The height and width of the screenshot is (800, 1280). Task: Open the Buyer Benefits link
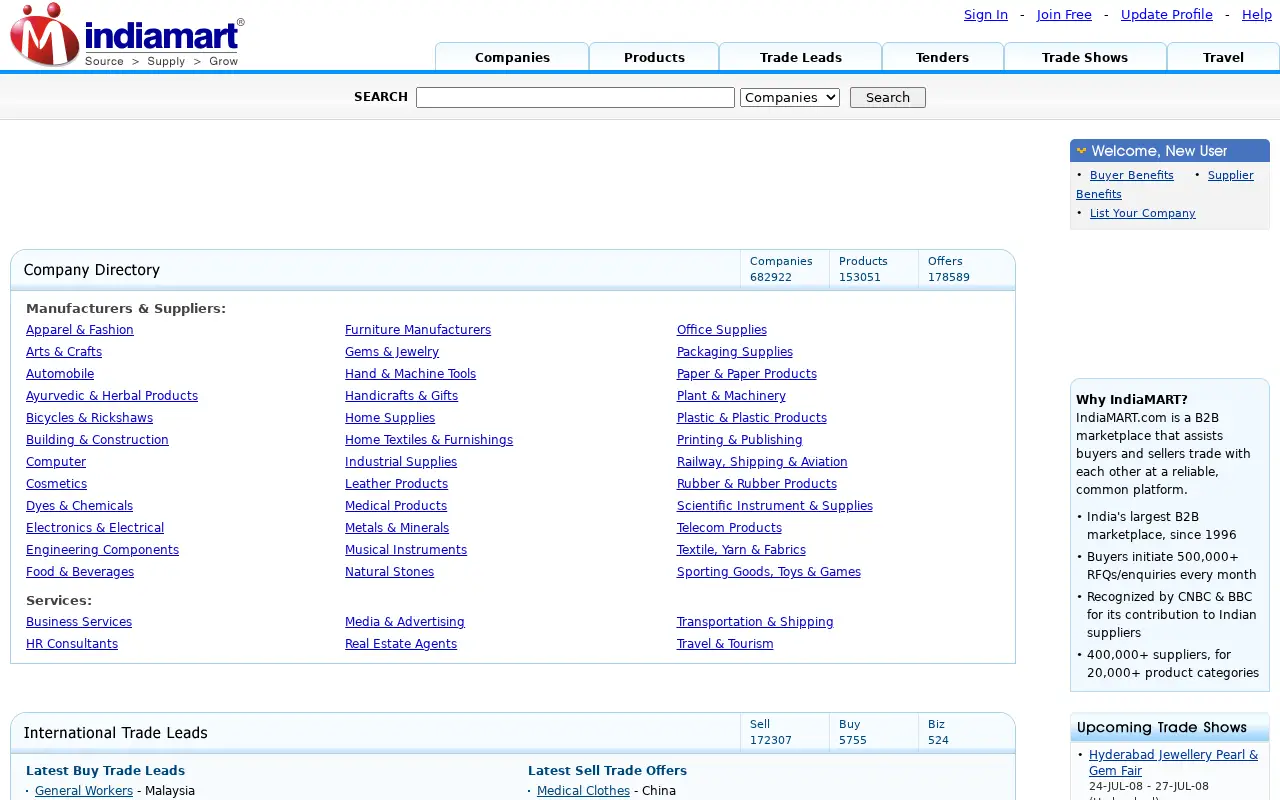coord(1132,175)
